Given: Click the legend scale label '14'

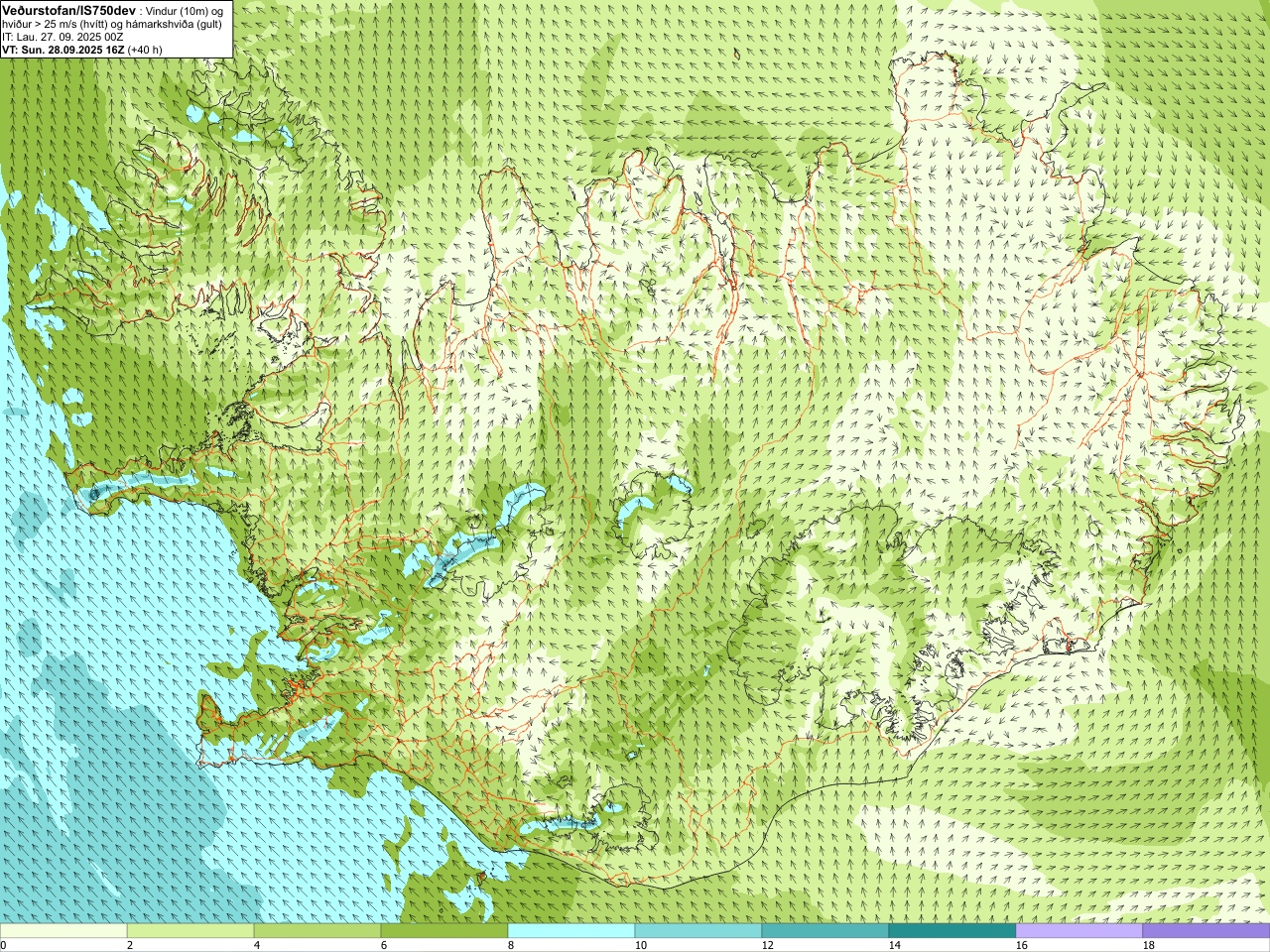Looking at the screenshot, I should pos(894,945).
